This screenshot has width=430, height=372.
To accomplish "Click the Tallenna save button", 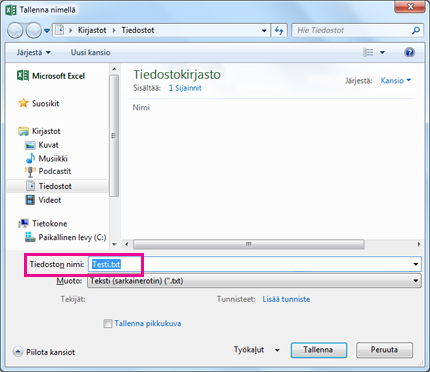I will [x=319, y=350].
